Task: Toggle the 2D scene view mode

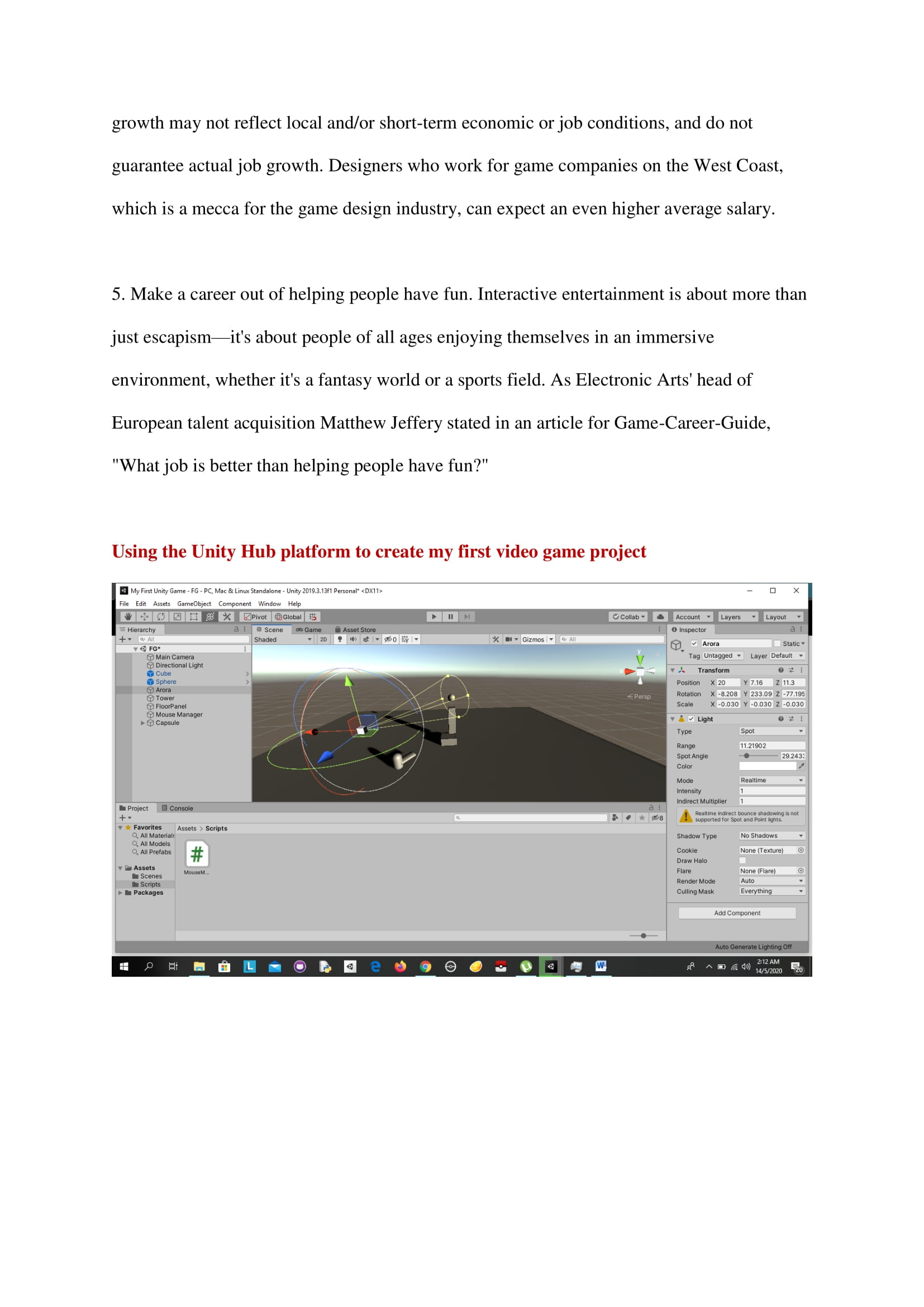Action: pyautogui.click(x=323, y=639)
